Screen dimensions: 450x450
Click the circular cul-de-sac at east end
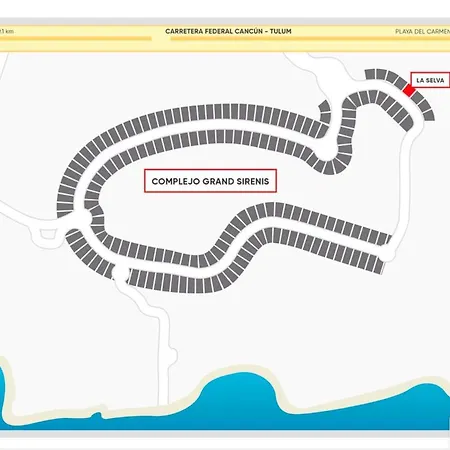[387, 253]
